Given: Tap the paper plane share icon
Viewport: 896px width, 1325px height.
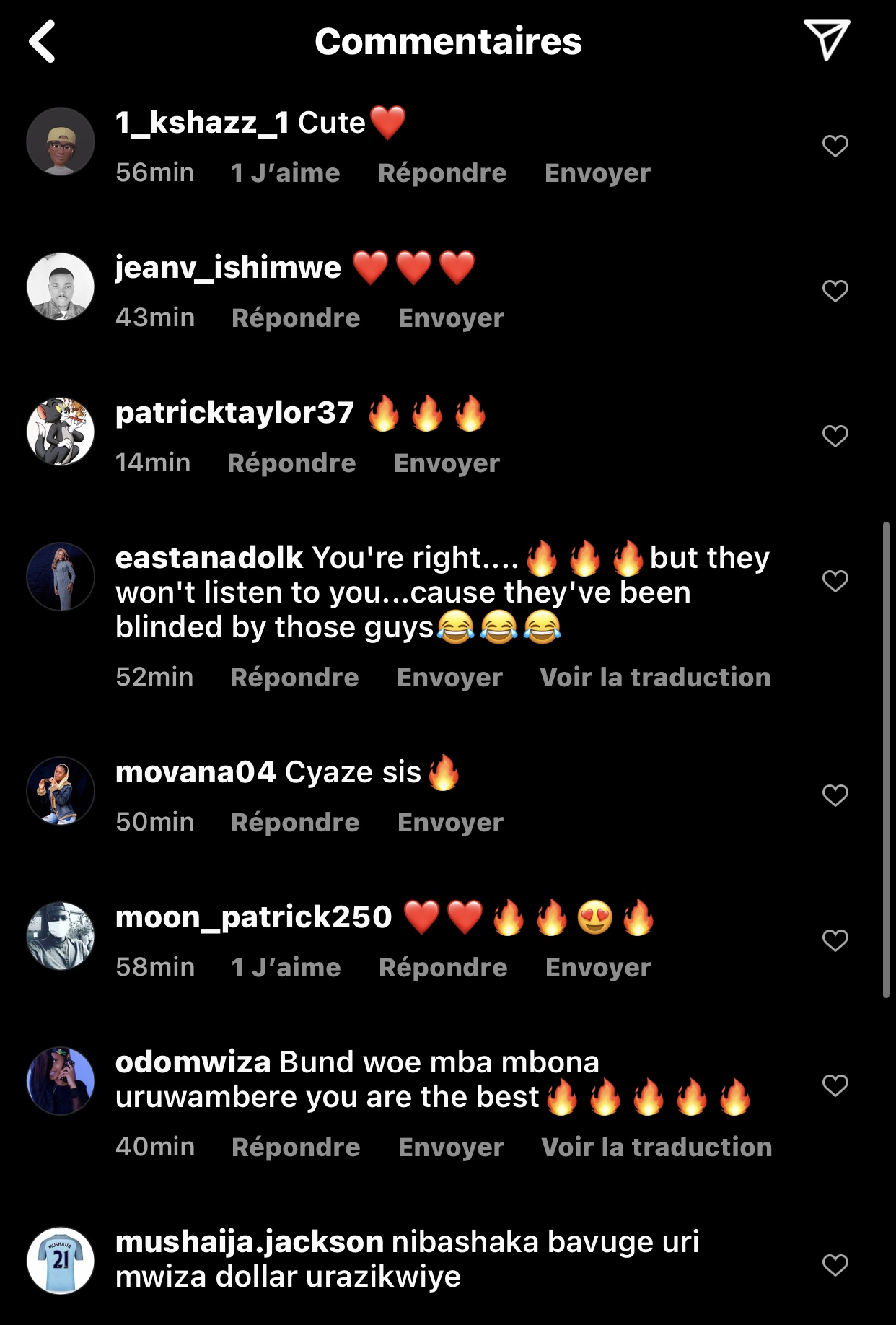Looking at the screenshot, I should click(826, 40).
